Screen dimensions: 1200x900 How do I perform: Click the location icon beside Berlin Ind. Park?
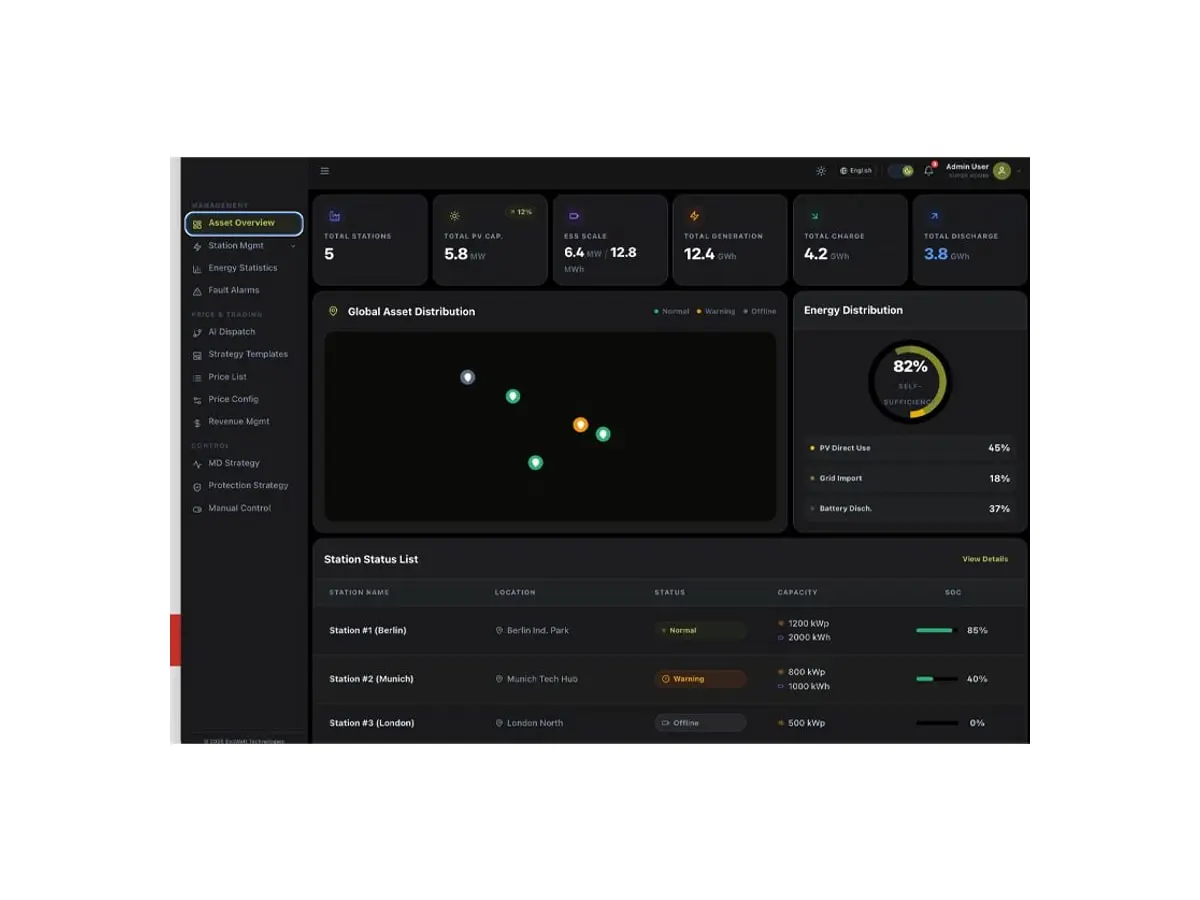(x=499, y=631)
